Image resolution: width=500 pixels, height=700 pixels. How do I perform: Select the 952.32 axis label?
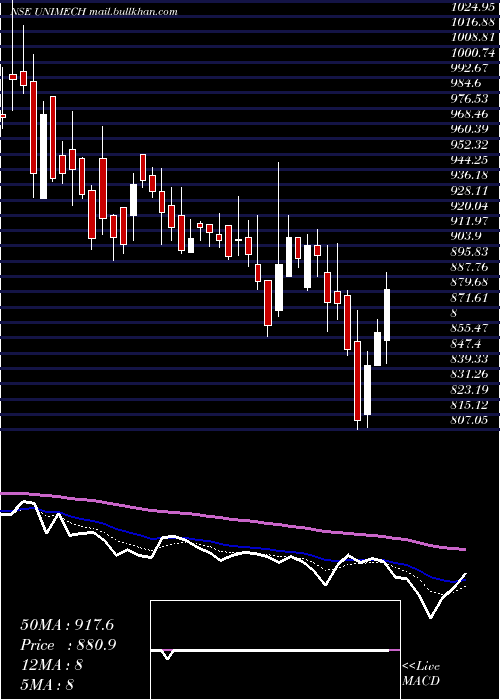pos(470,145)
